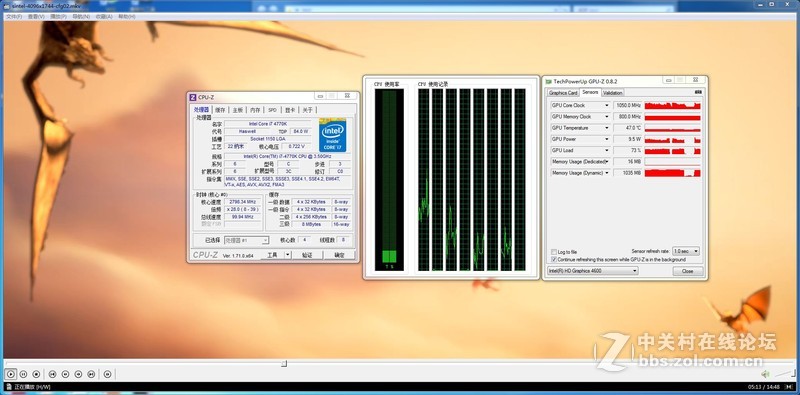Pause the video playback

point(23,374)
